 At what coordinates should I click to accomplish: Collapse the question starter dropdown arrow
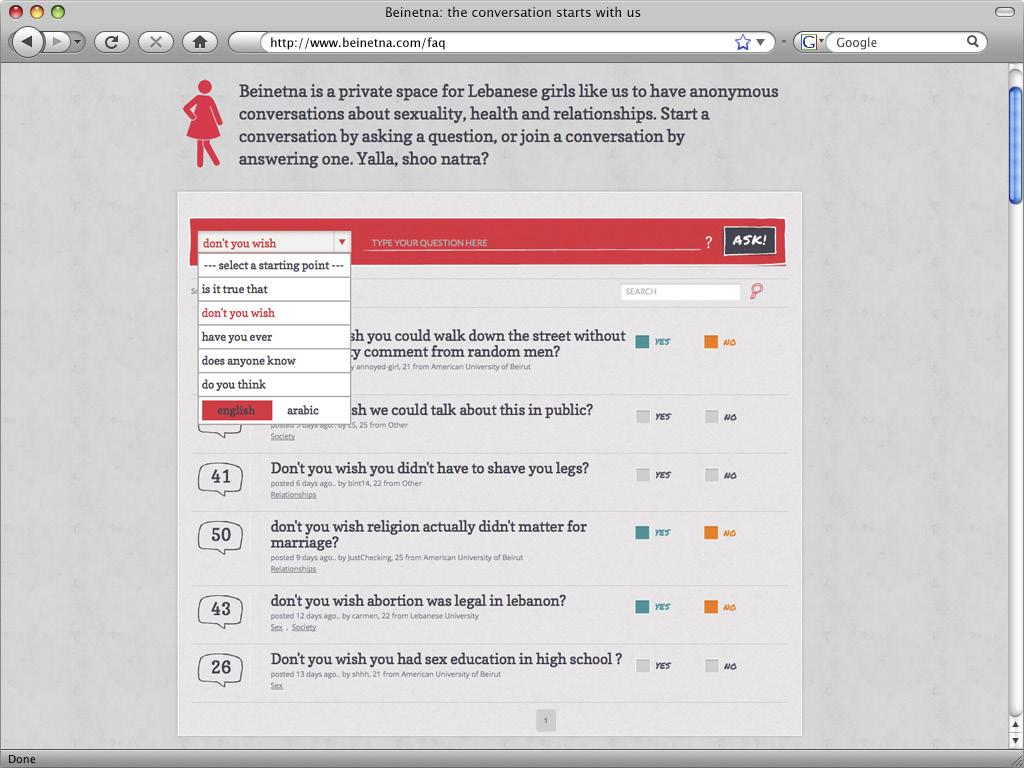[342, 242]
